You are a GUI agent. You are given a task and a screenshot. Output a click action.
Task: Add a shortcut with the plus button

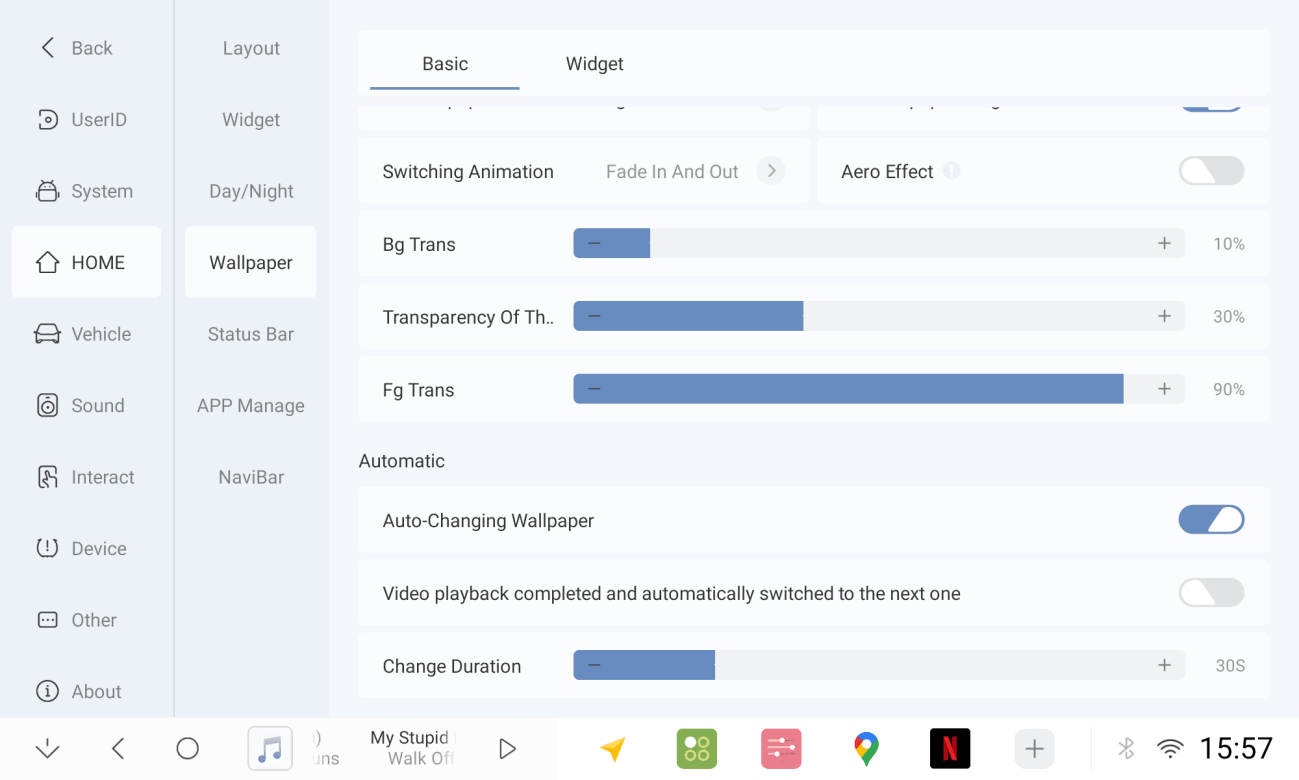1034,748
